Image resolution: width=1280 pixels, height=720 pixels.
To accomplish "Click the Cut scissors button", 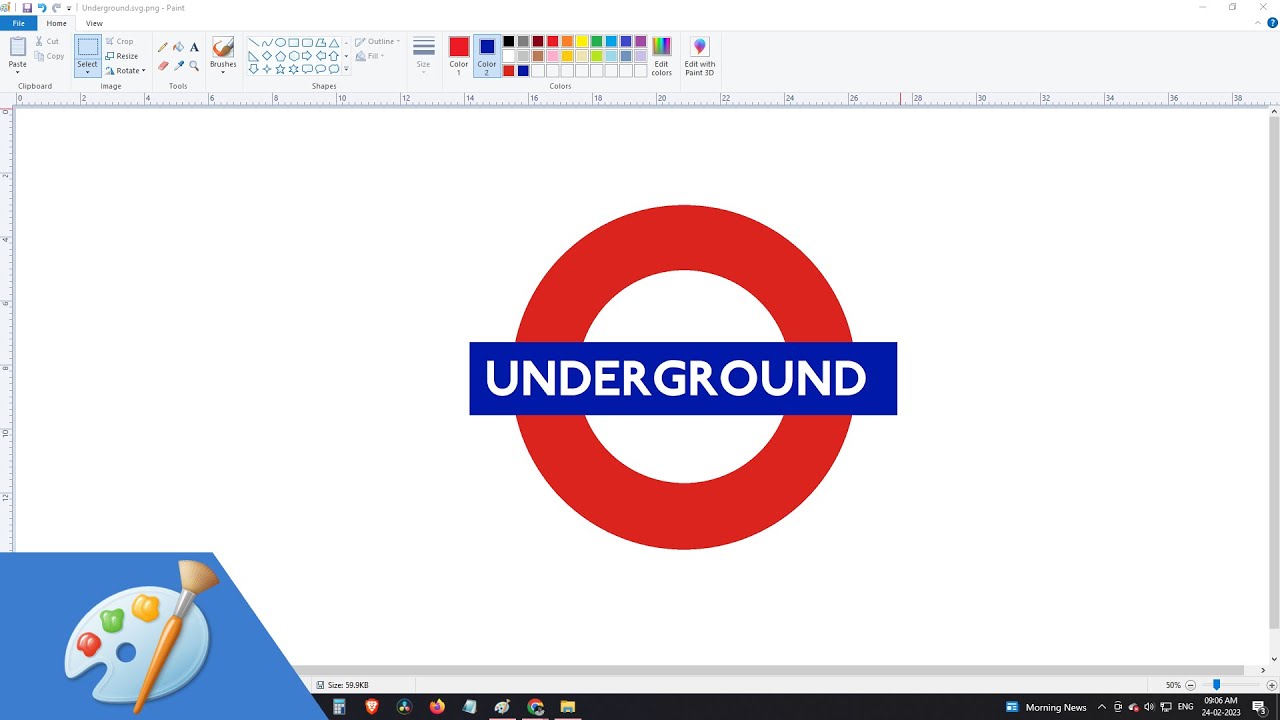I will 47,41.
